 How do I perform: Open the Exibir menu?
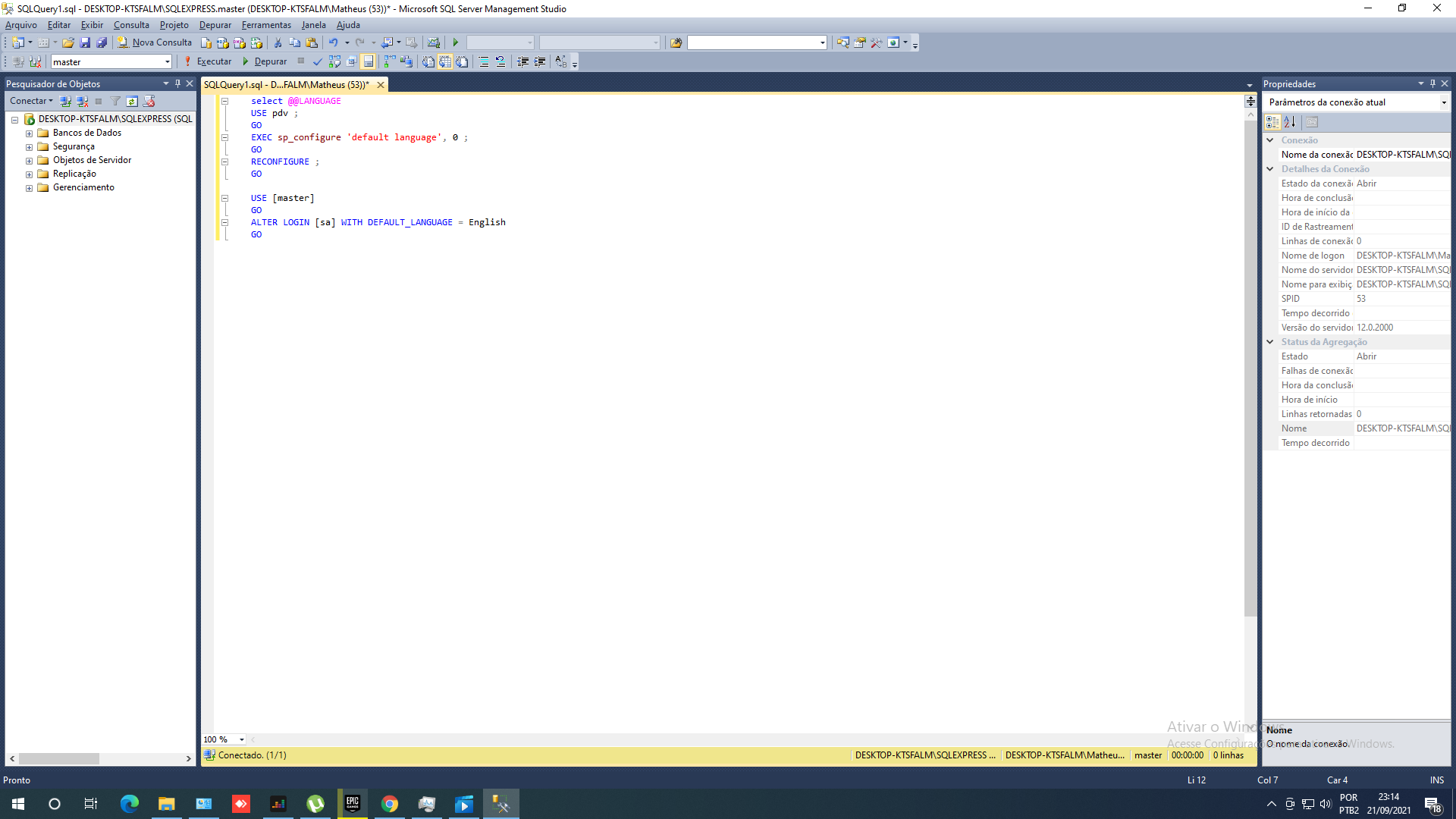click(92, 25)
